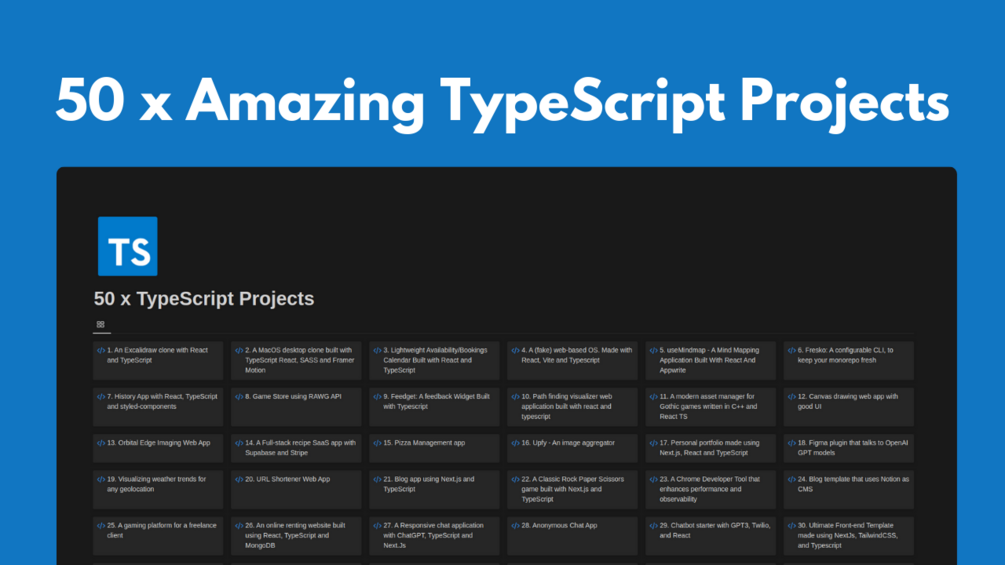This screenshot has height=565, width=1005.
Task: Open card 1 Excalidraw clone with React
Action: point(158,361)
